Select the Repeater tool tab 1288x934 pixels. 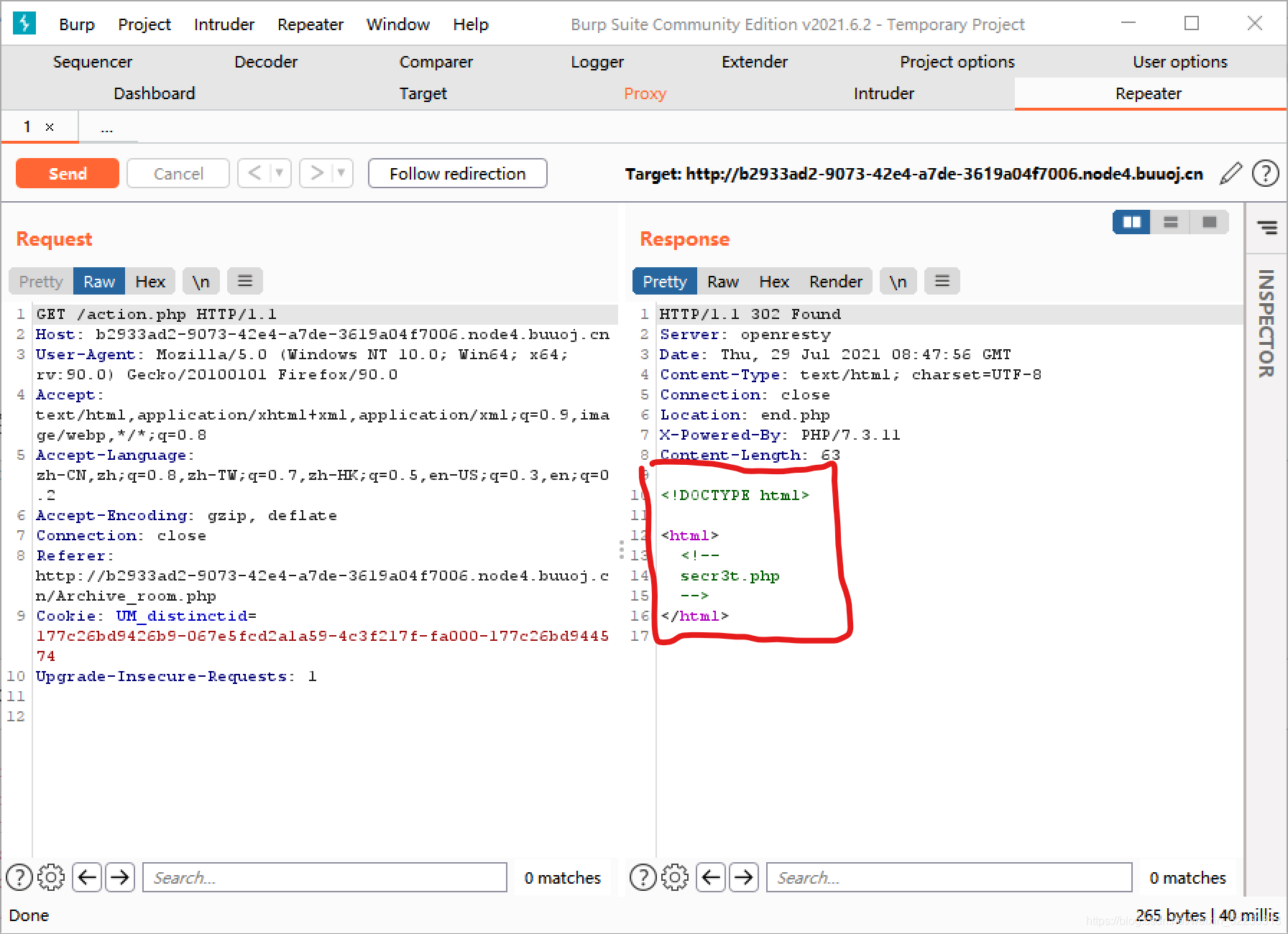tap(1149, 93)
